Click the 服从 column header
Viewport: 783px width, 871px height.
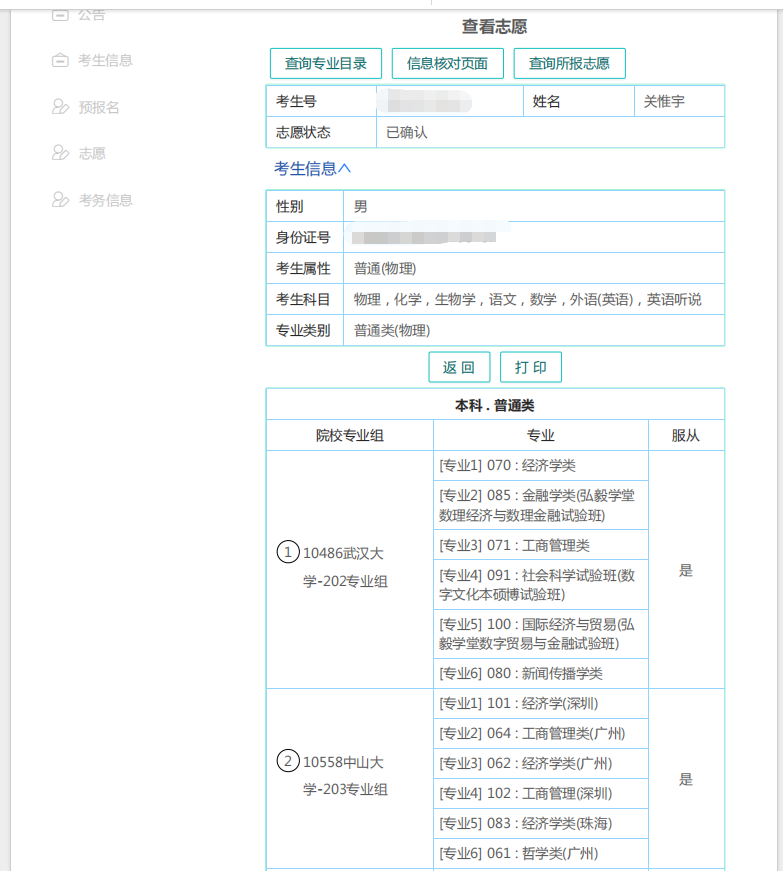tap(686, 436)
